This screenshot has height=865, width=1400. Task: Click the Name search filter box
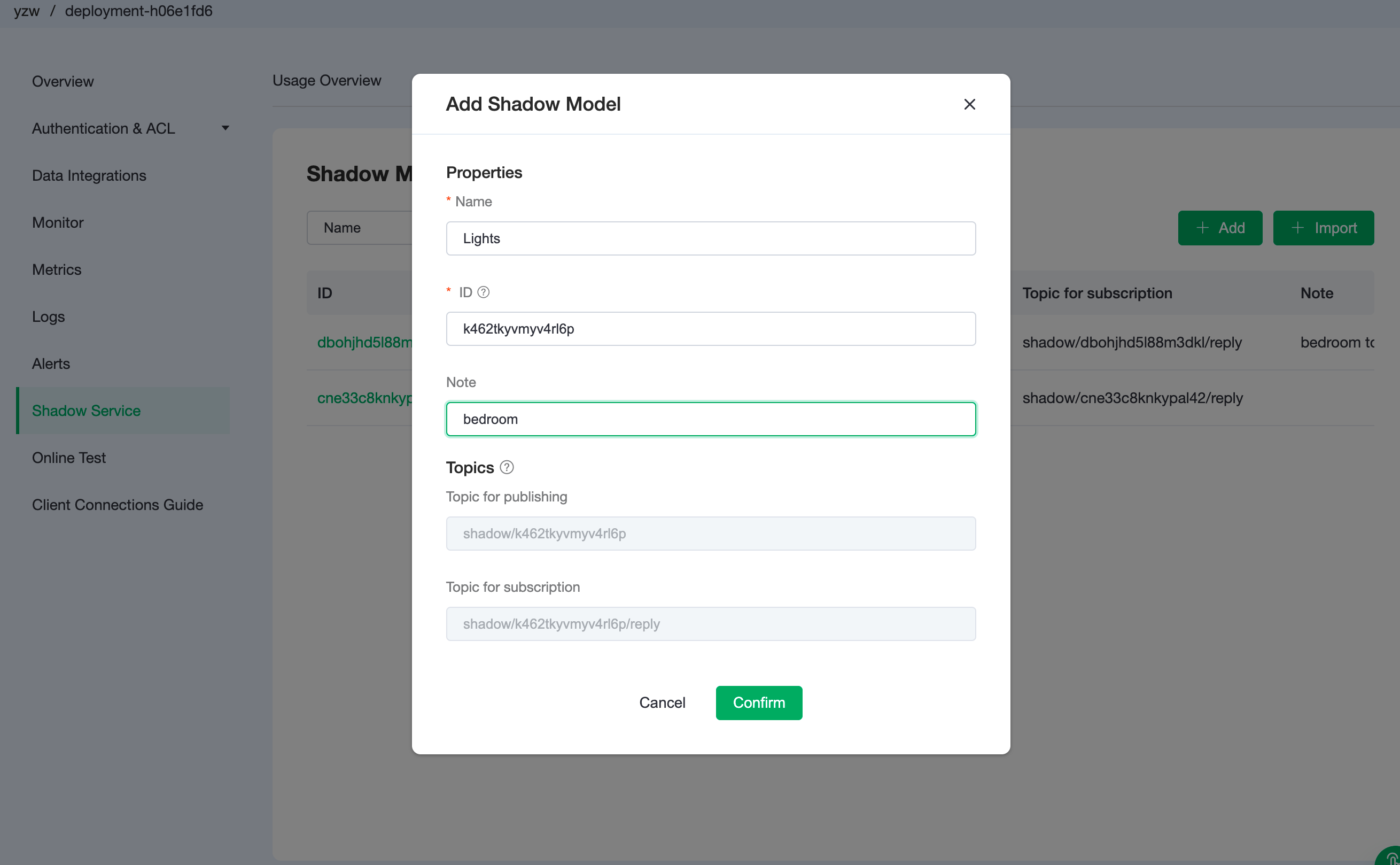click(360, 228)
